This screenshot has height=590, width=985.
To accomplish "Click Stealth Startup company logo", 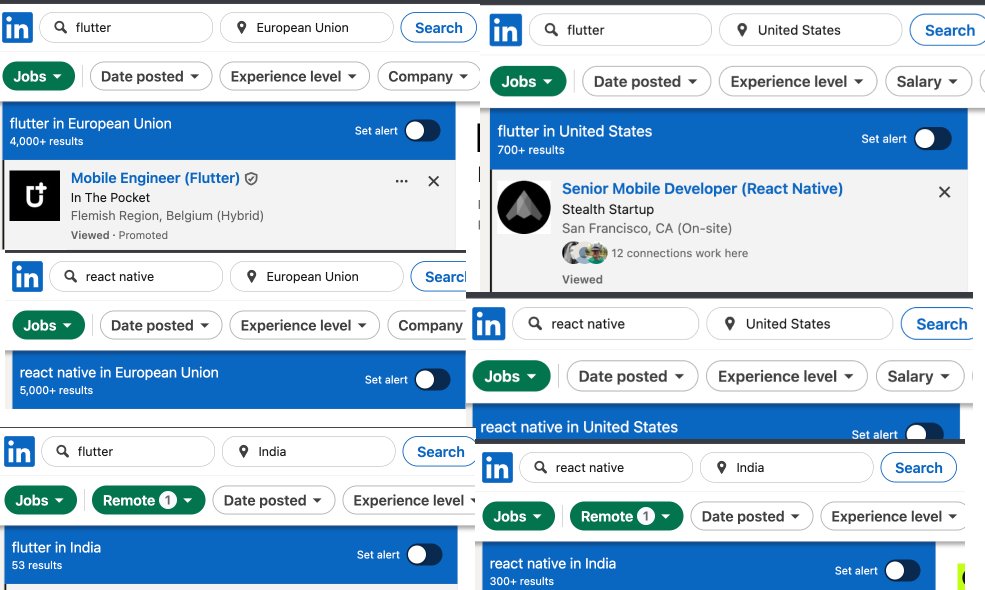I will coord(524,207).
